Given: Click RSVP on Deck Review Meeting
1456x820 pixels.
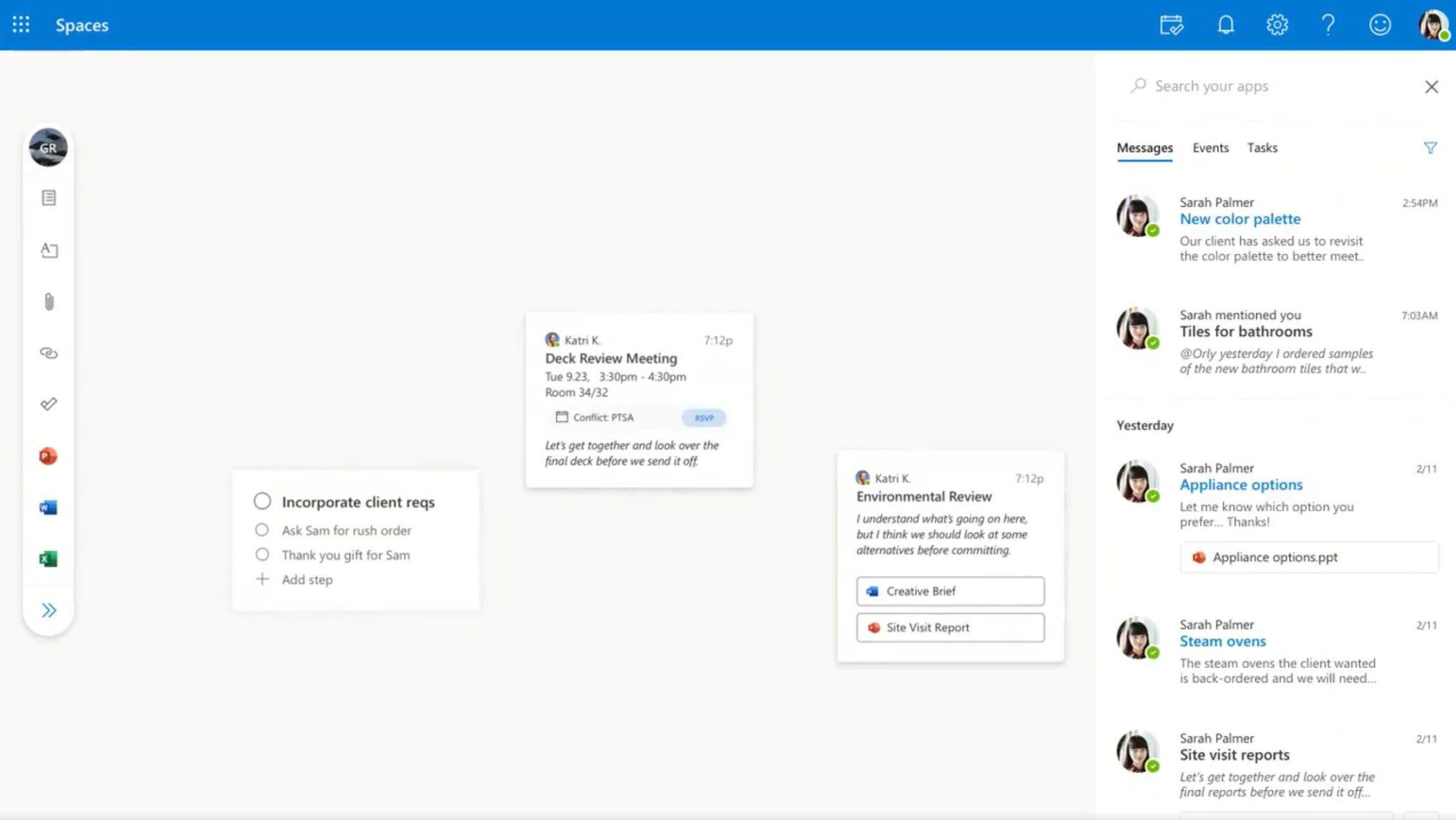Looking at the screenshot, I should pyautogui.click(x=704, y=417).
